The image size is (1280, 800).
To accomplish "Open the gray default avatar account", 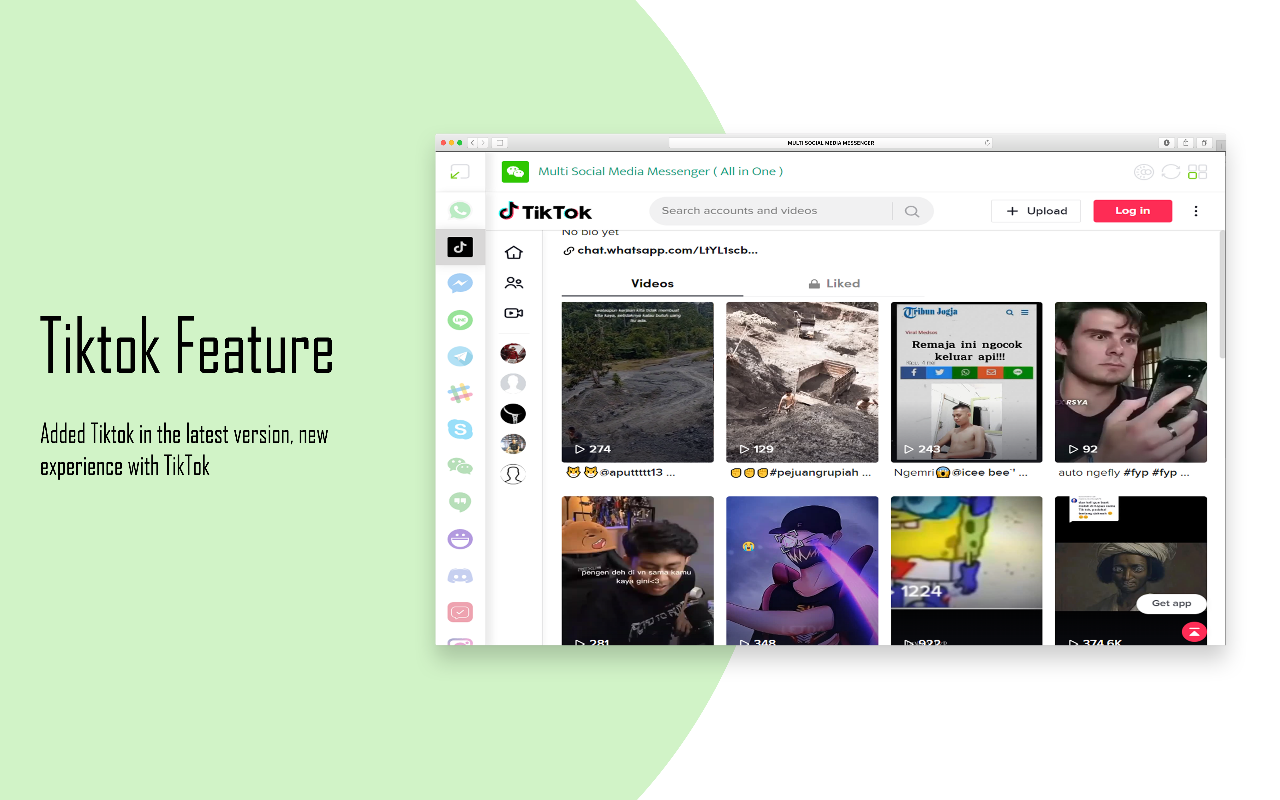I will pos(513,383).
